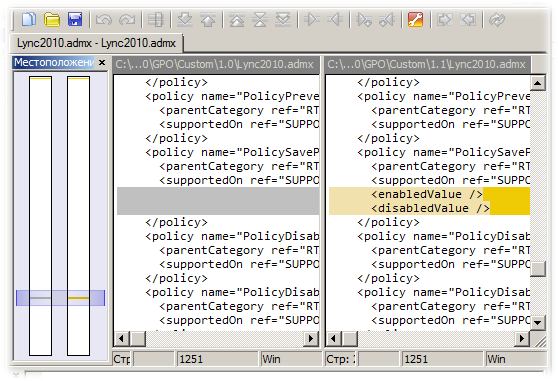Click the yellow diff marker in location pane
This screenshot has height=381, width=558.
click(x=78, y=298)
